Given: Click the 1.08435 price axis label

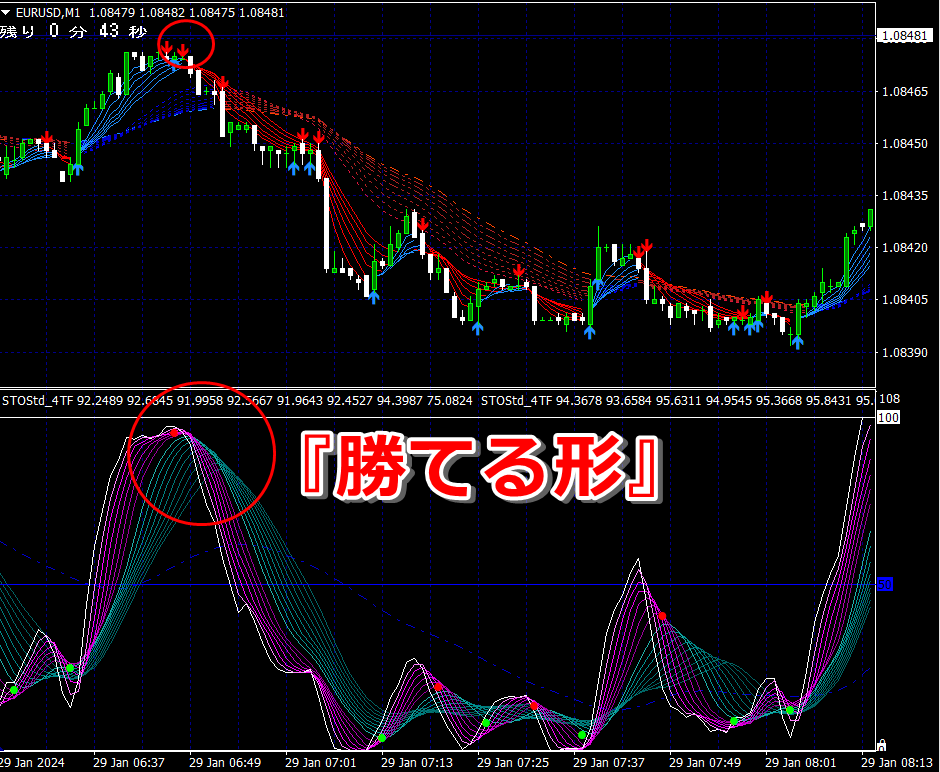Looking at the screenshot, I should (905, 195).
